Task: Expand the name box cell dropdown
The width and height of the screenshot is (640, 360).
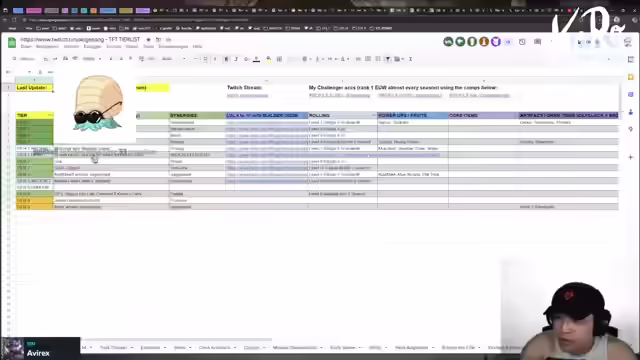Action: point(29,72)
